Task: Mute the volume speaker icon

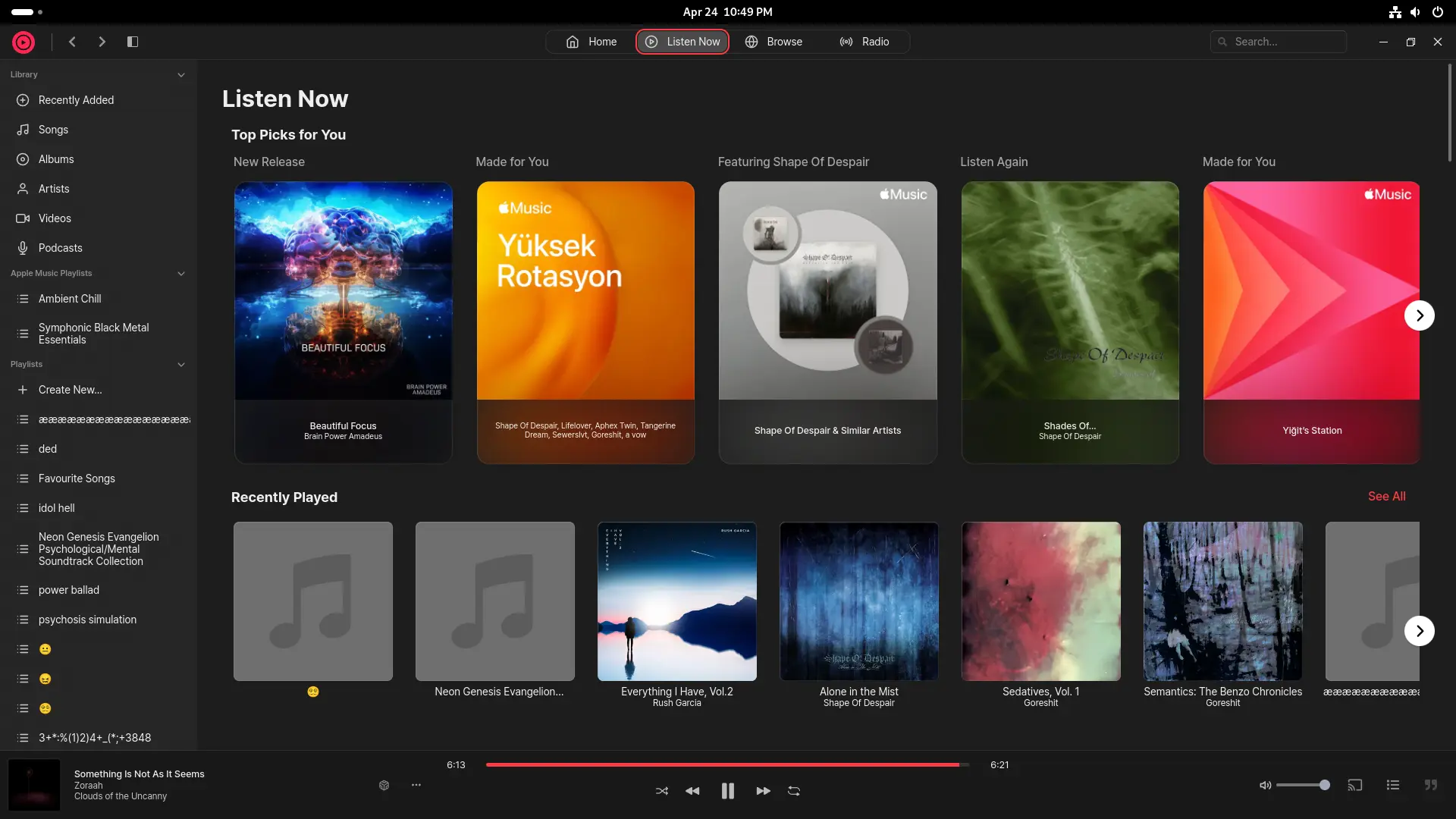Action: coord(1265,785)
